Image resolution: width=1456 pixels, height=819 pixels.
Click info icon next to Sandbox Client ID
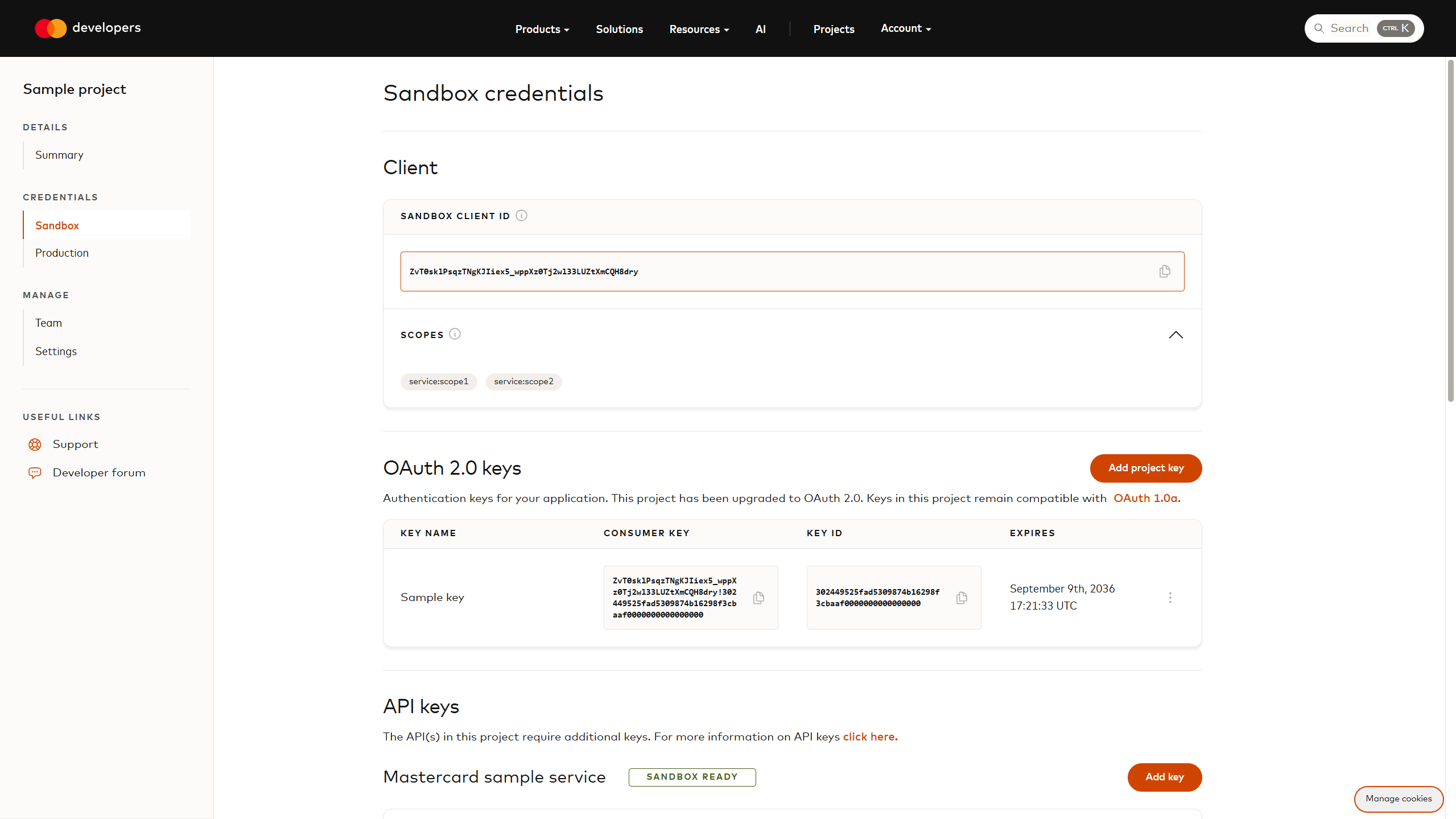point(521,216)
